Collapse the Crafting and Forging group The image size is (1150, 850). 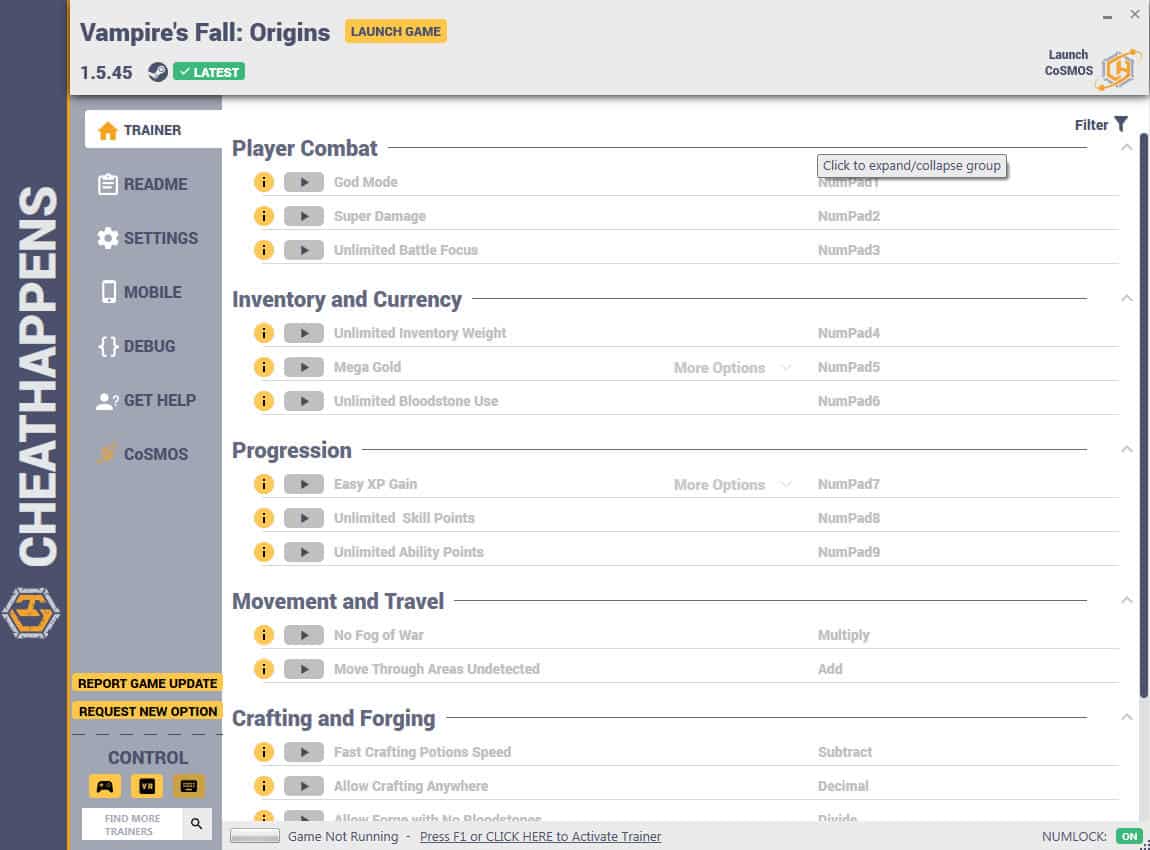click(x=1127, y=717)
